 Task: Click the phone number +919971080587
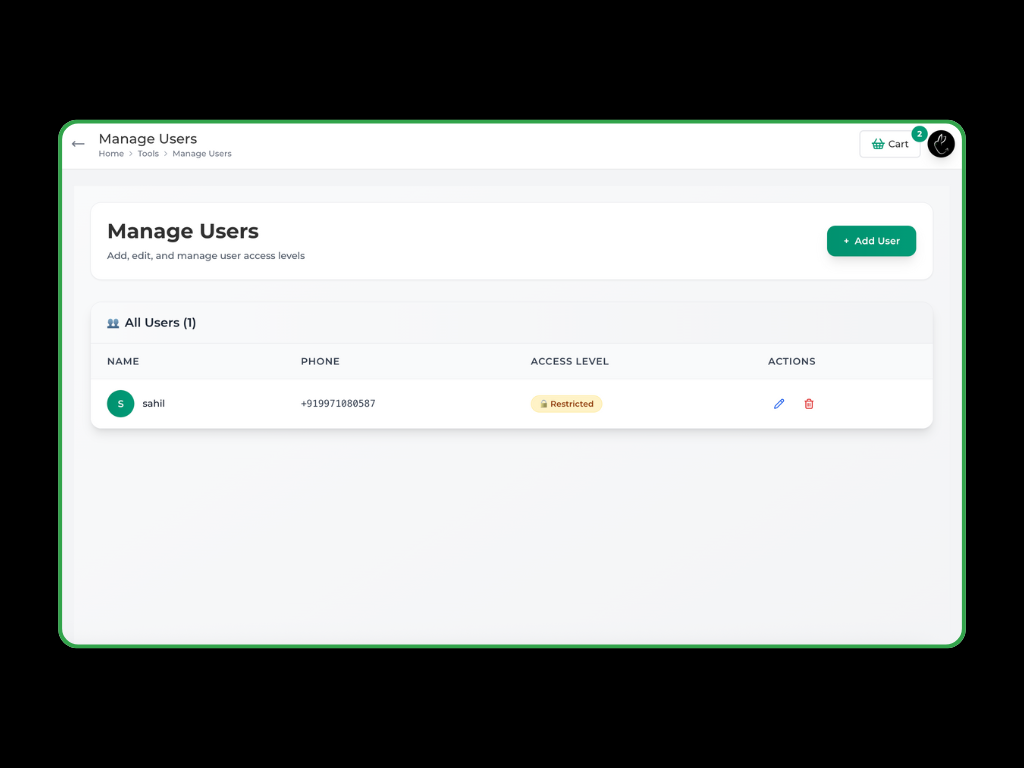click(338, 404)
